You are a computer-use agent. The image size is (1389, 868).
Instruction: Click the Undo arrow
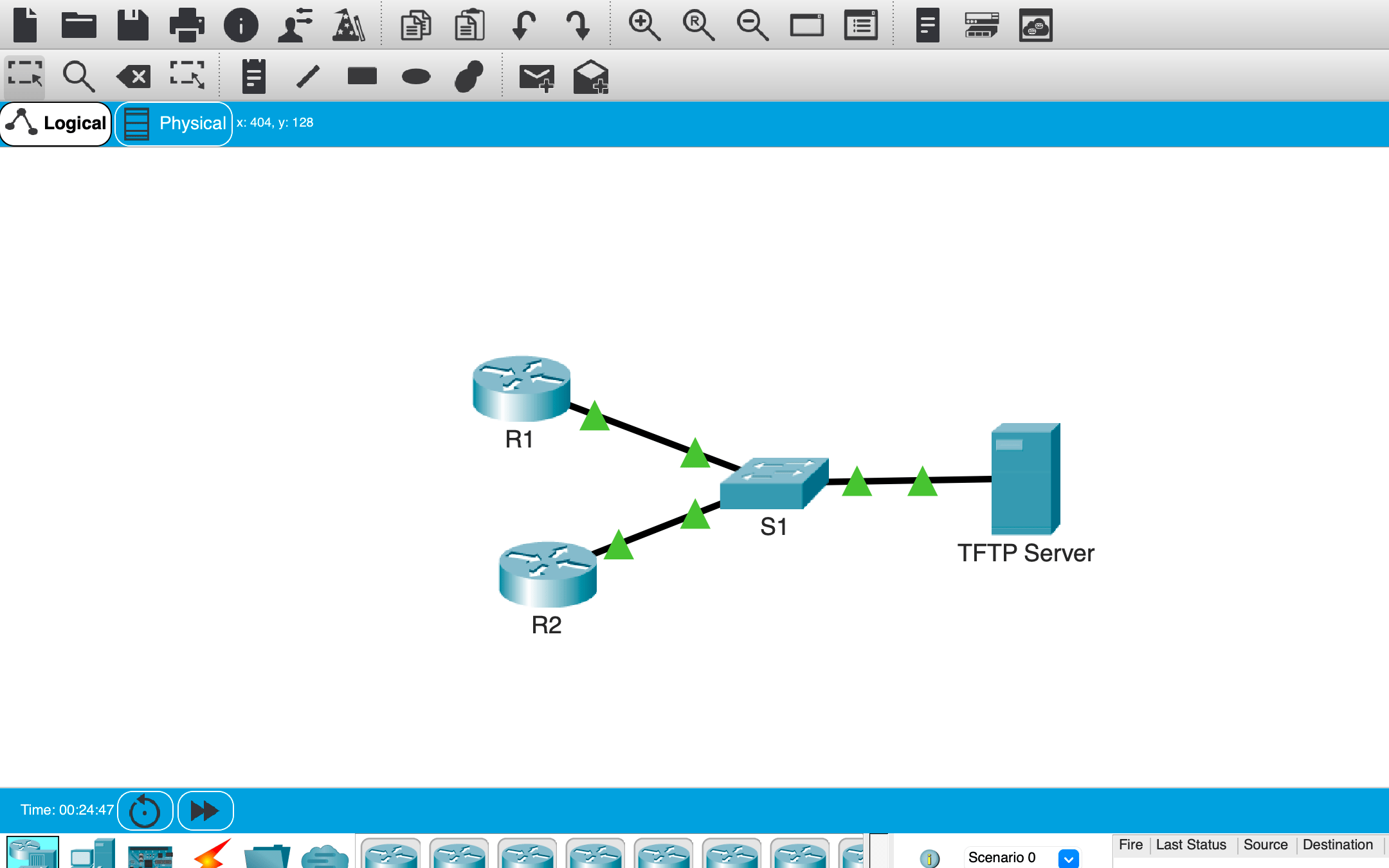(523, 26)
